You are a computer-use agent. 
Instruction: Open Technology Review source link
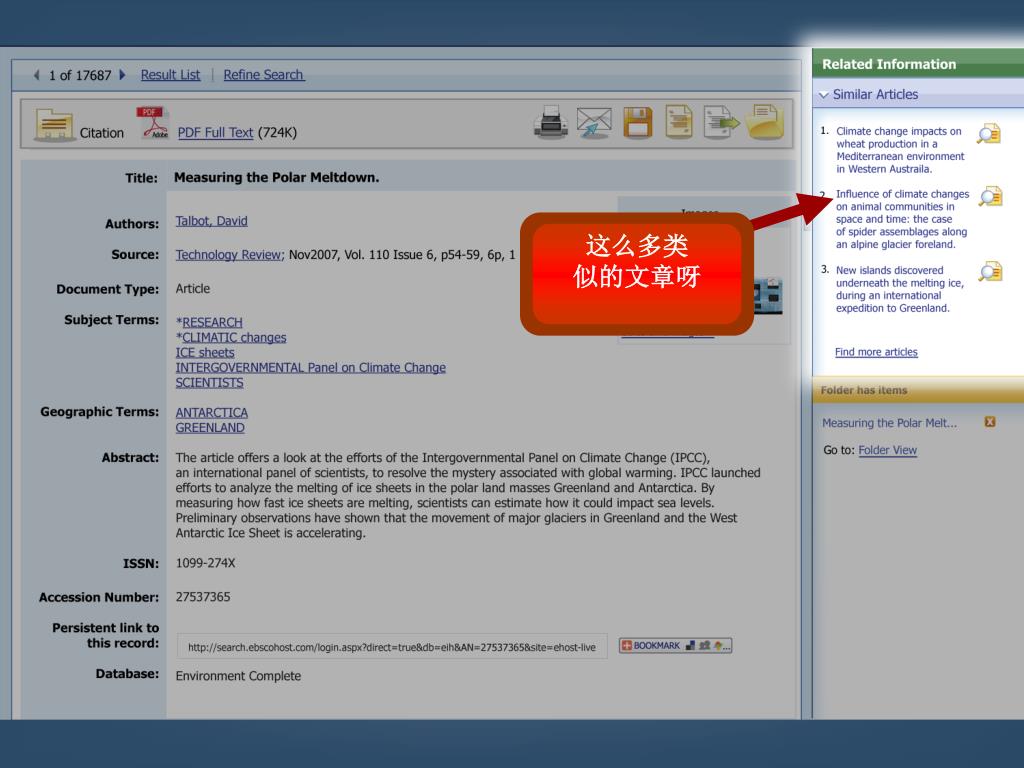pyautogui.click(x=229, y=255)
